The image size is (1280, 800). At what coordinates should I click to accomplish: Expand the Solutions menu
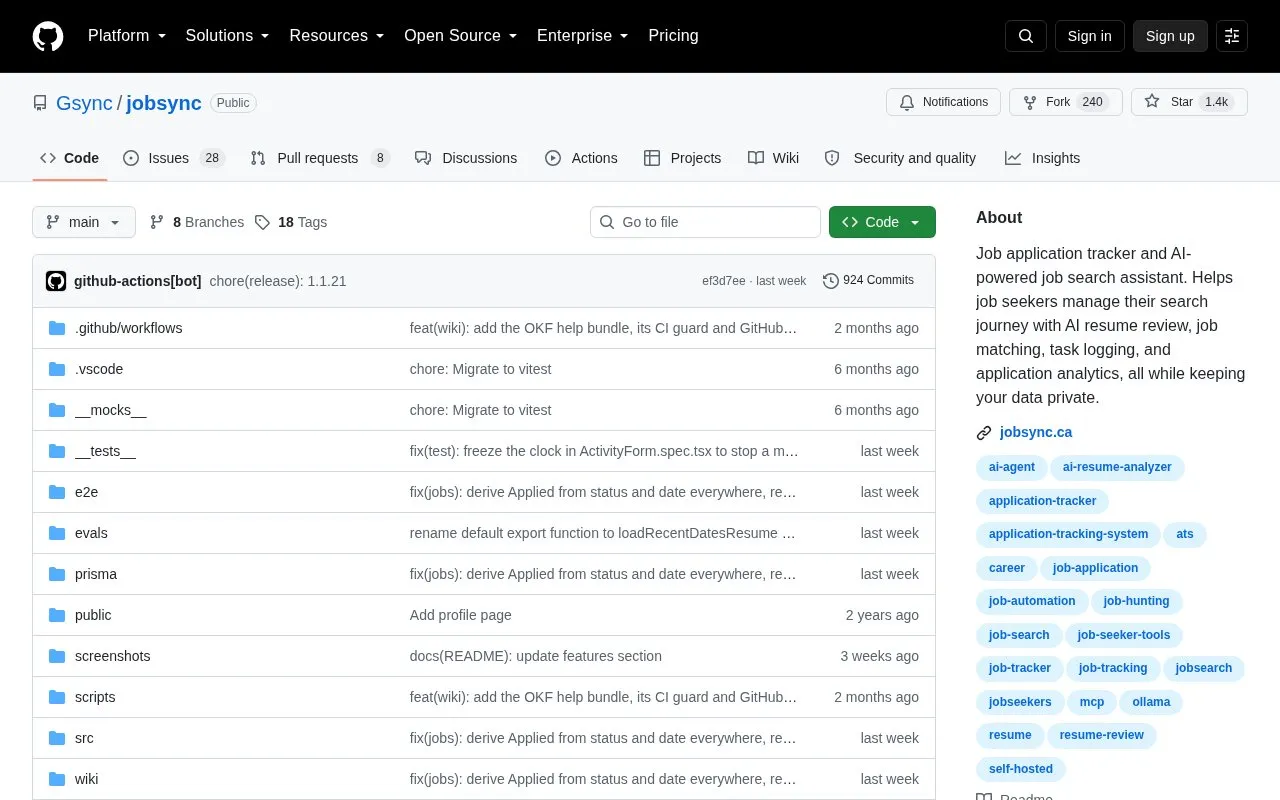coord(227,36)
